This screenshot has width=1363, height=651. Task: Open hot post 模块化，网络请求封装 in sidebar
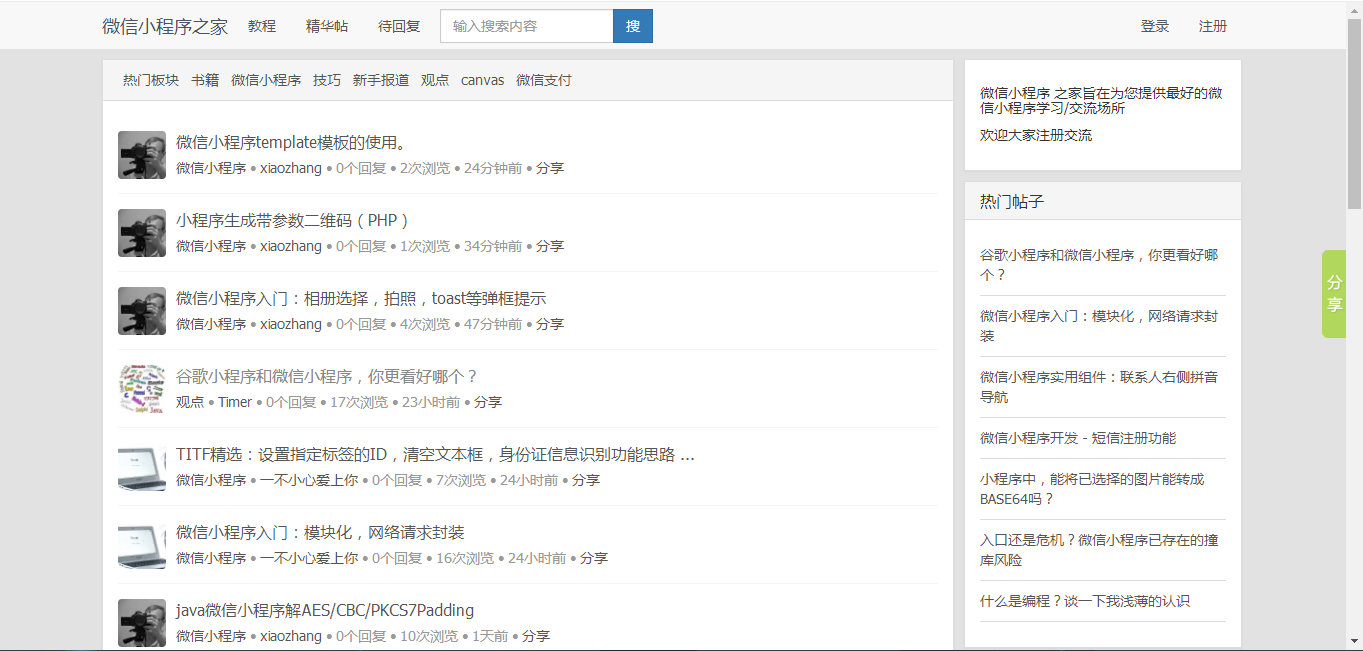(1099, 326)
